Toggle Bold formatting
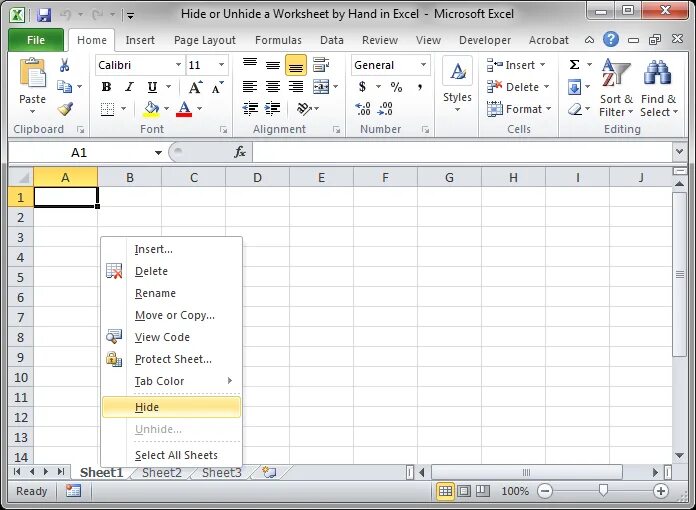The width and height of the screenshot is (696, 510). click(x=106, y=87)
